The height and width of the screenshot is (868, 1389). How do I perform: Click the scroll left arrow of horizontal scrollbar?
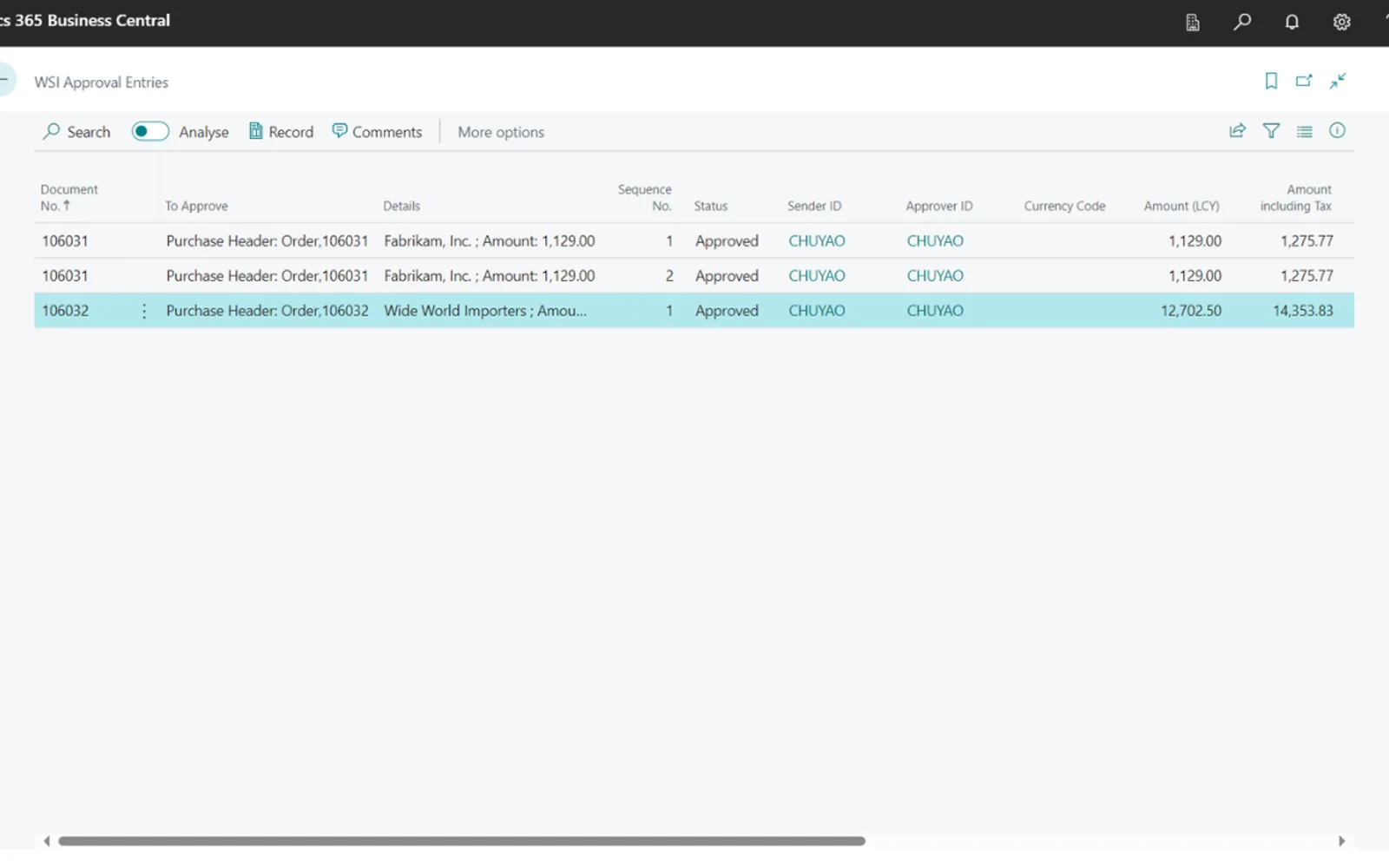(x=47, y=841)
